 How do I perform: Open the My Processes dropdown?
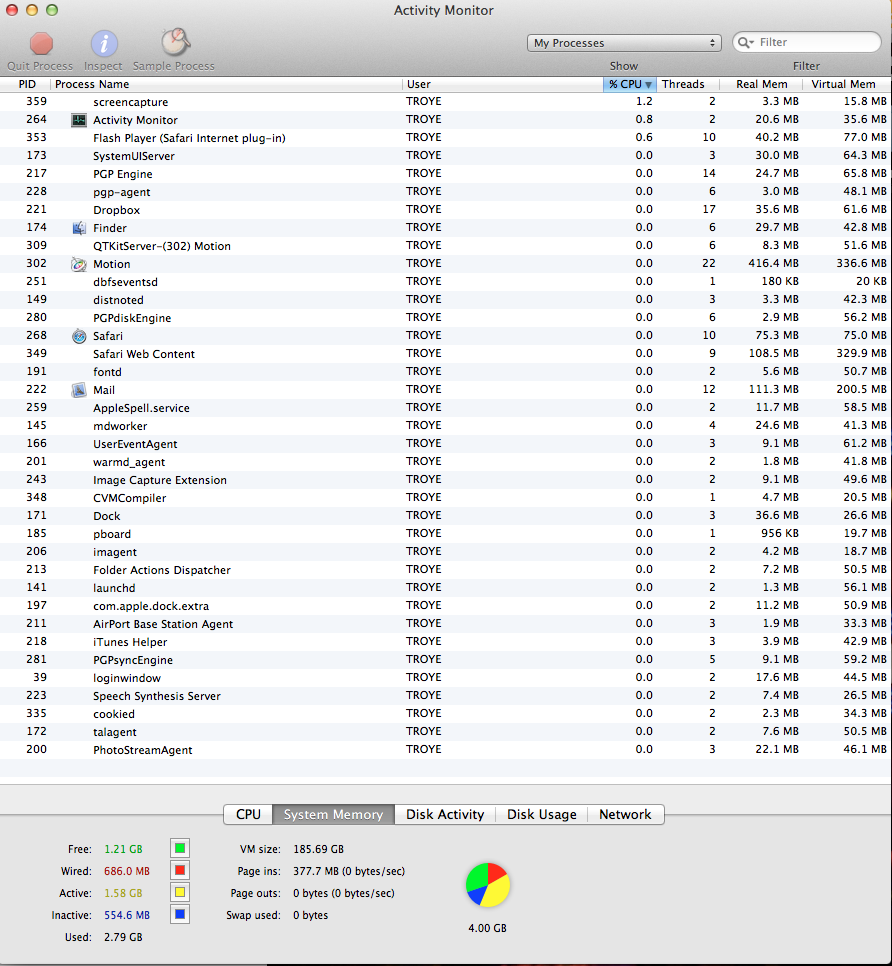coord(624,43)
